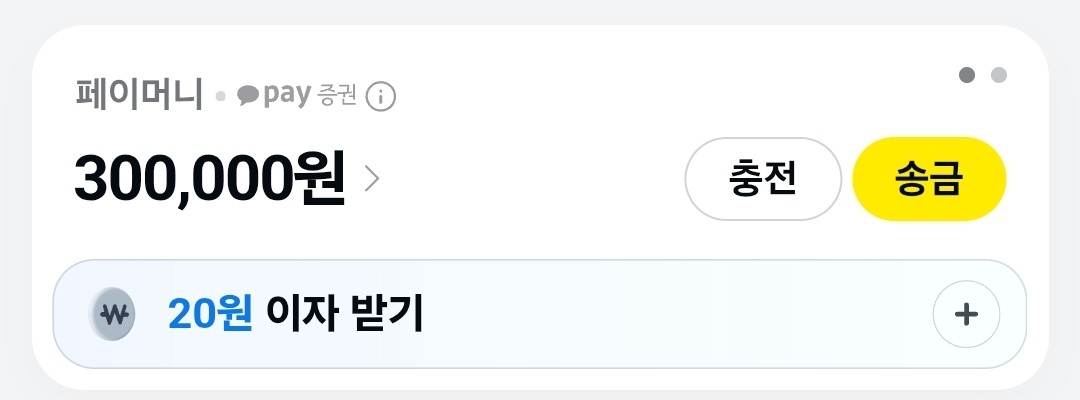This screenshot has width=1080, height=400.
Task: Tap the 증권 text label
Action: tap(337, 96)
